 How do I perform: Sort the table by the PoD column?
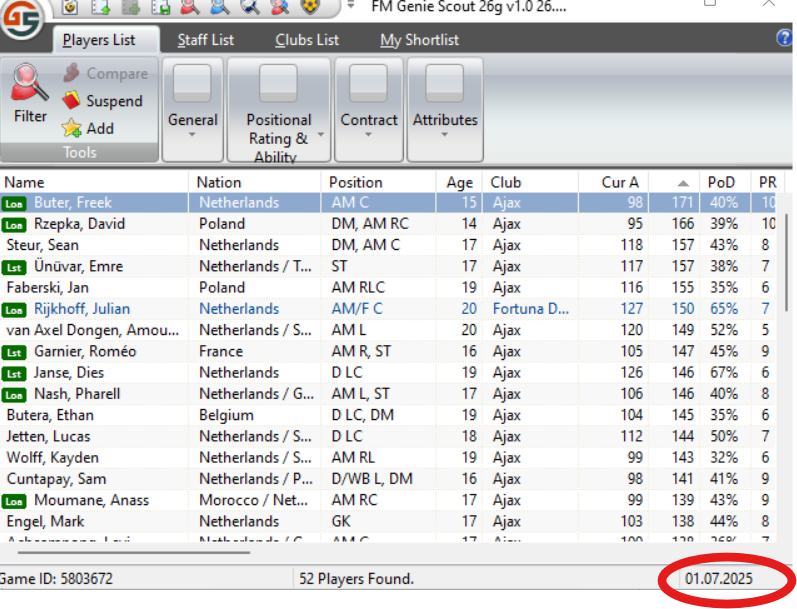721,182
